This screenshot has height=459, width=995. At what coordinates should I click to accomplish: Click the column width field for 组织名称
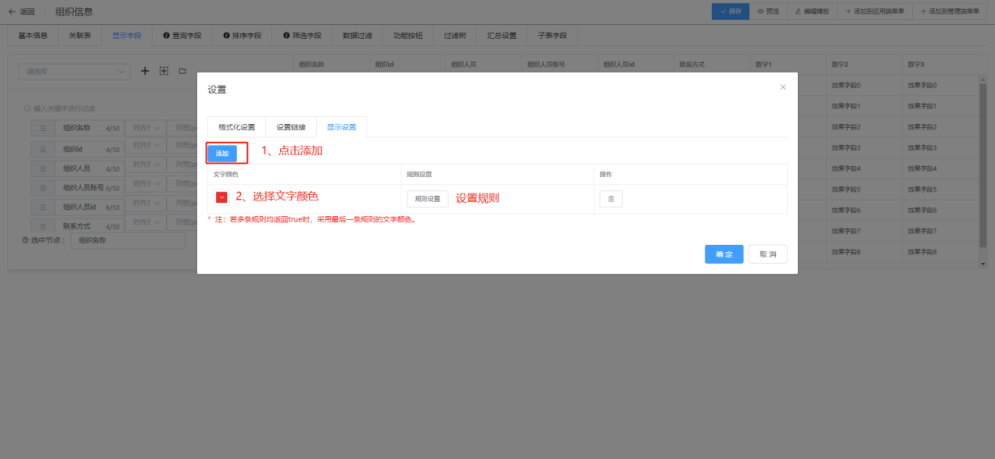point(181,128)
